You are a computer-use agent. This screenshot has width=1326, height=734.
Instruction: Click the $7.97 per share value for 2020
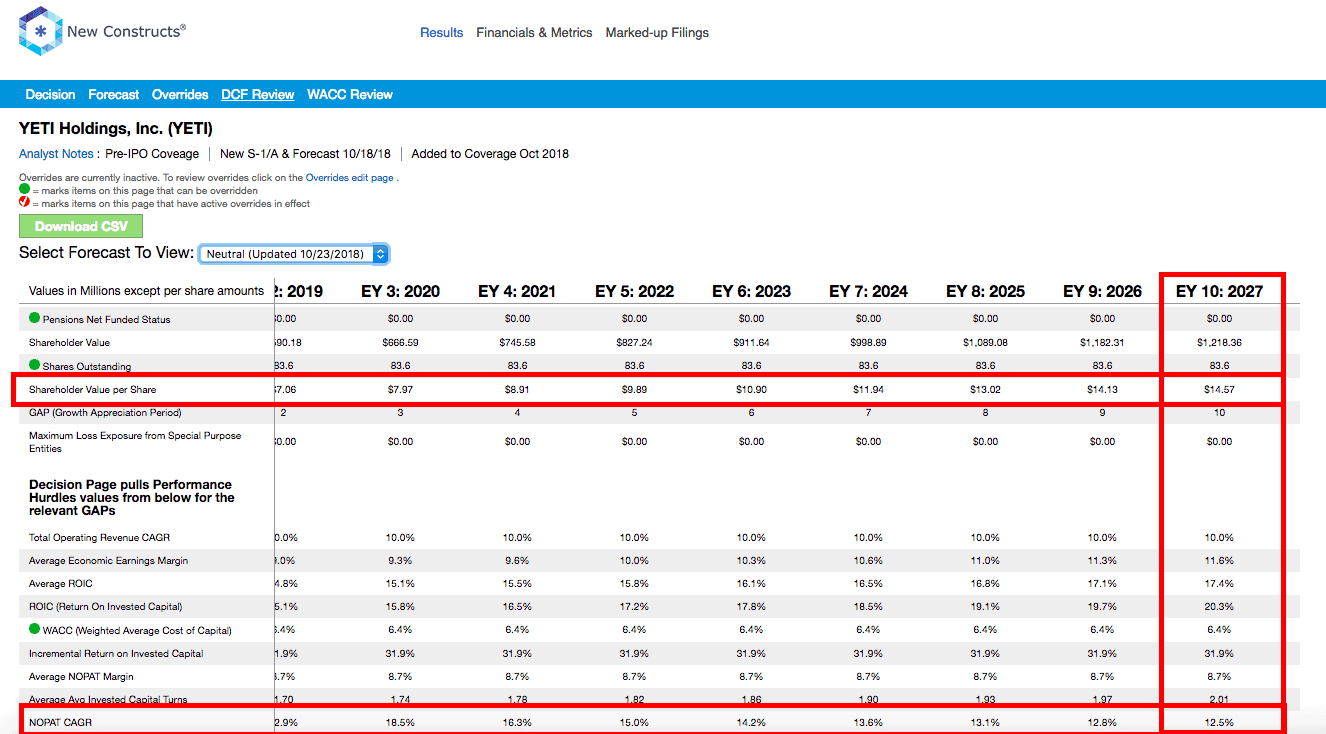tap(400, 389)
